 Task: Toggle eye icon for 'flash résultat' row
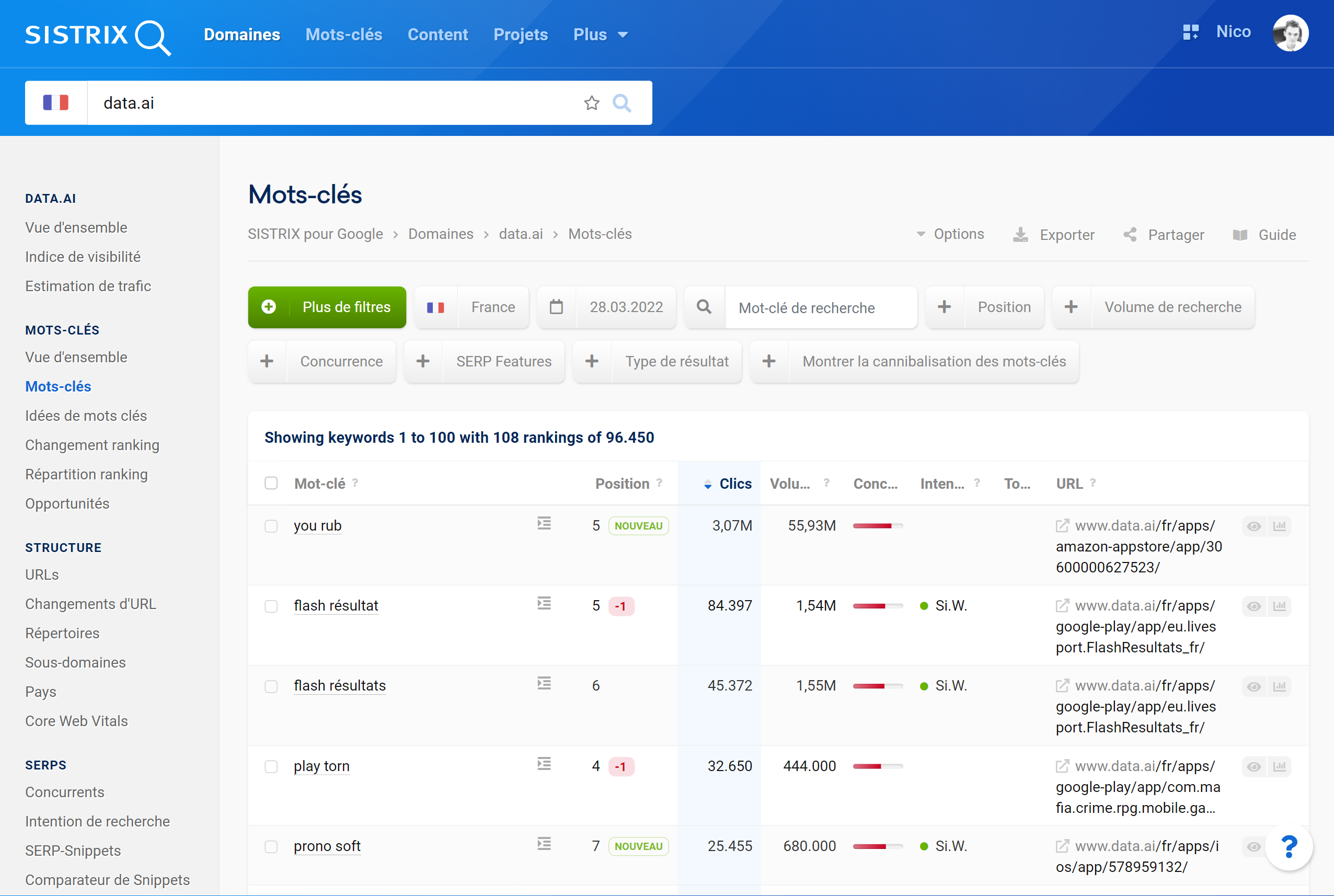click(1253, 606)
